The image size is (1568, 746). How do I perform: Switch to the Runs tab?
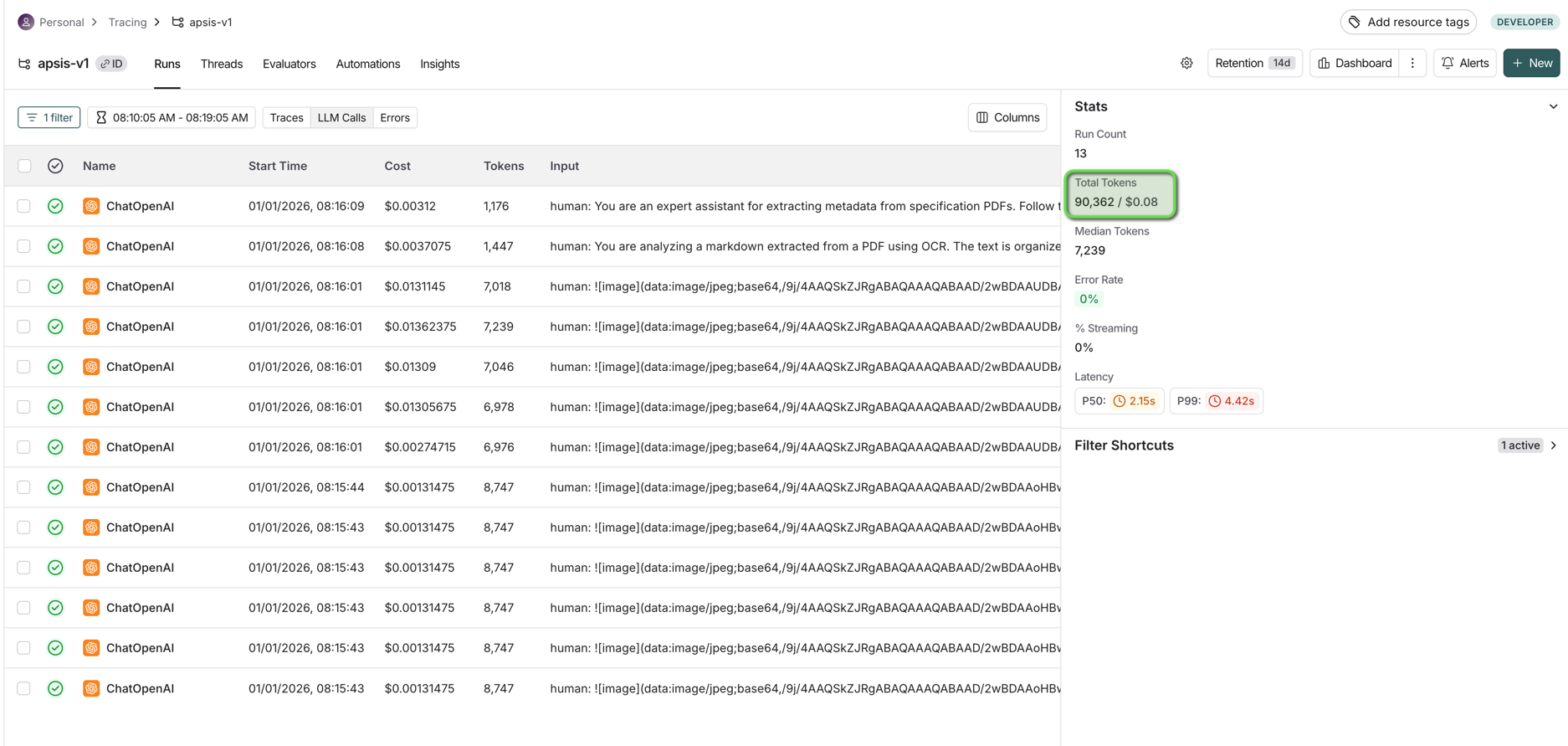167,64
